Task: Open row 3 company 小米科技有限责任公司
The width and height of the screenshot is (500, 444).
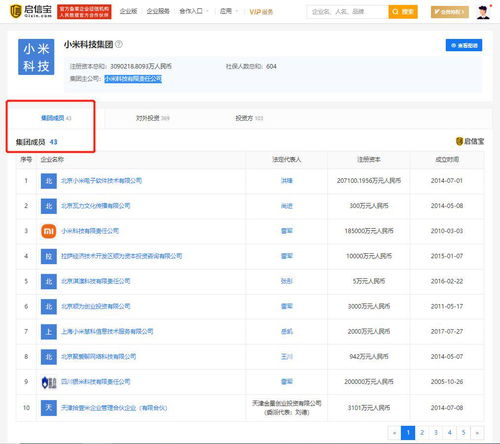Action: [90, 231]
